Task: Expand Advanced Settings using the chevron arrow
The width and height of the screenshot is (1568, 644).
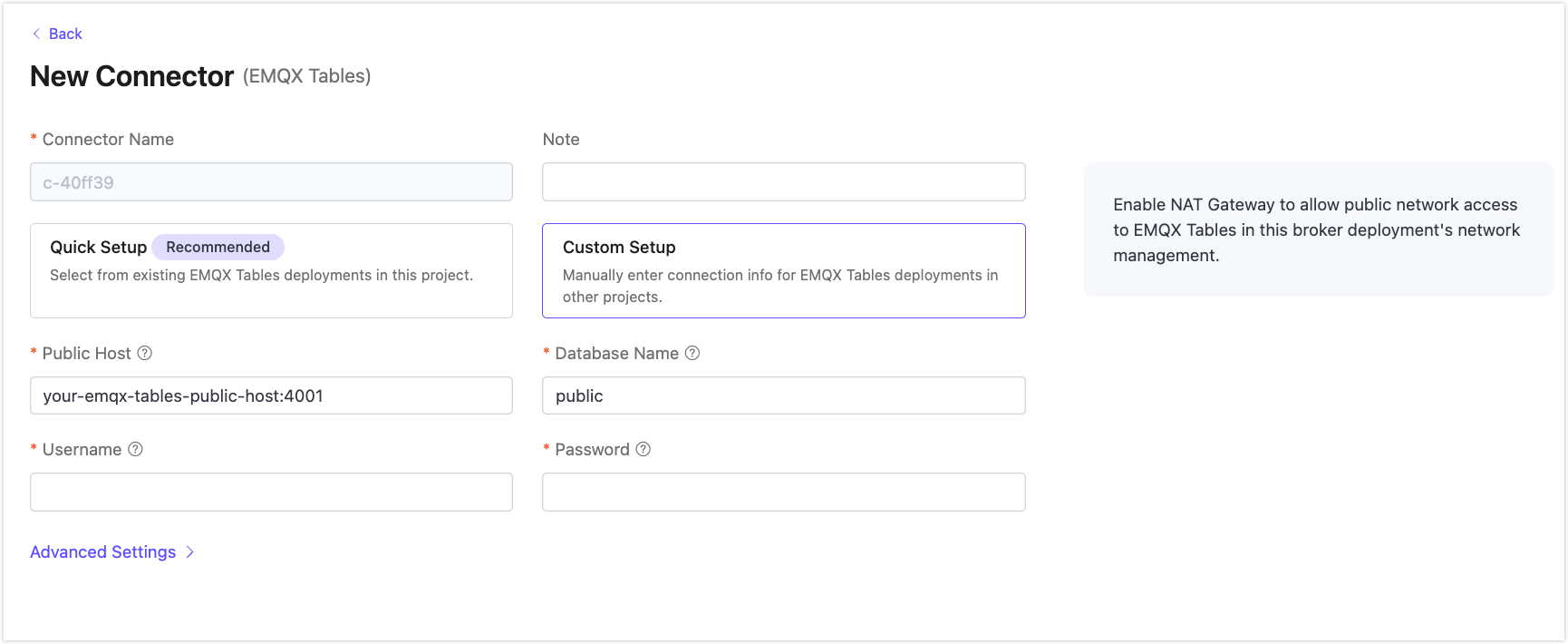Action: 190,551
